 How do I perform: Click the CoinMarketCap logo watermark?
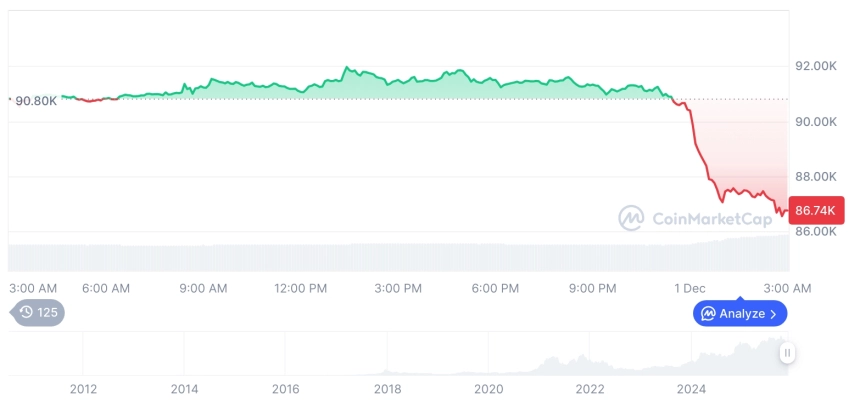[630, 217]
